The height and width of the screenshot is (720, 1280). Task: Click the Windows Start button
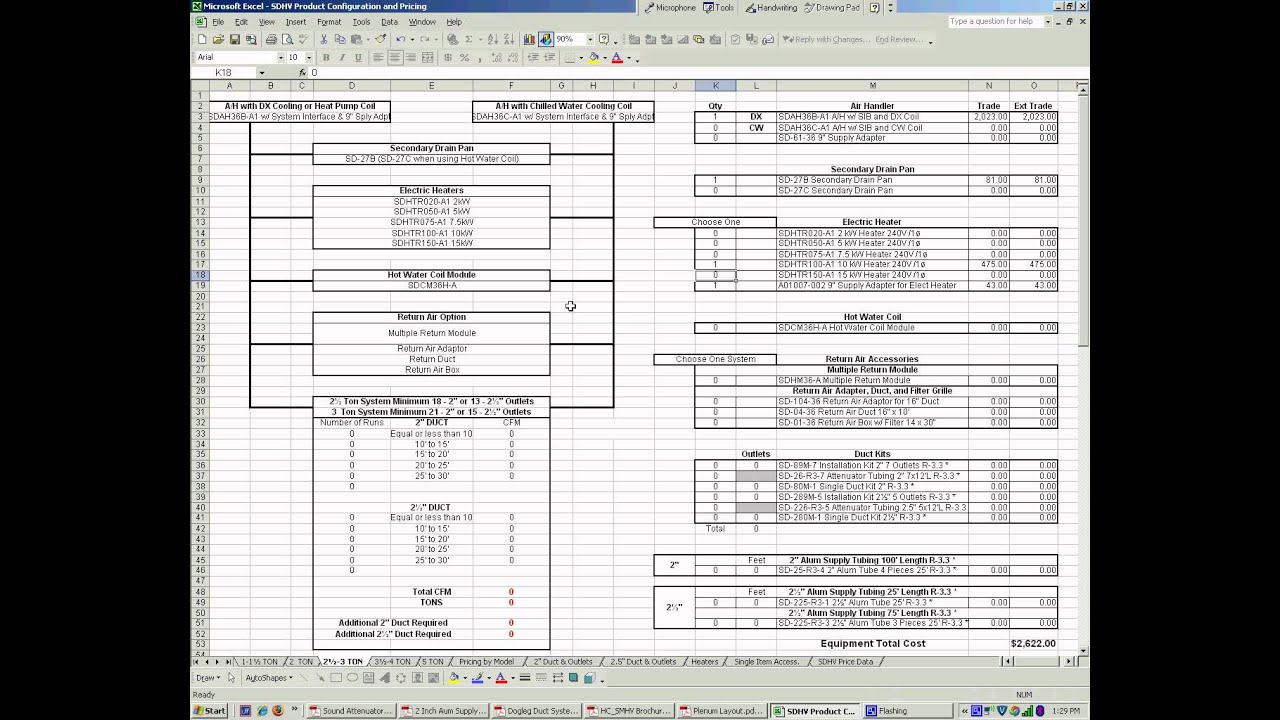click(x=210, y=711)
